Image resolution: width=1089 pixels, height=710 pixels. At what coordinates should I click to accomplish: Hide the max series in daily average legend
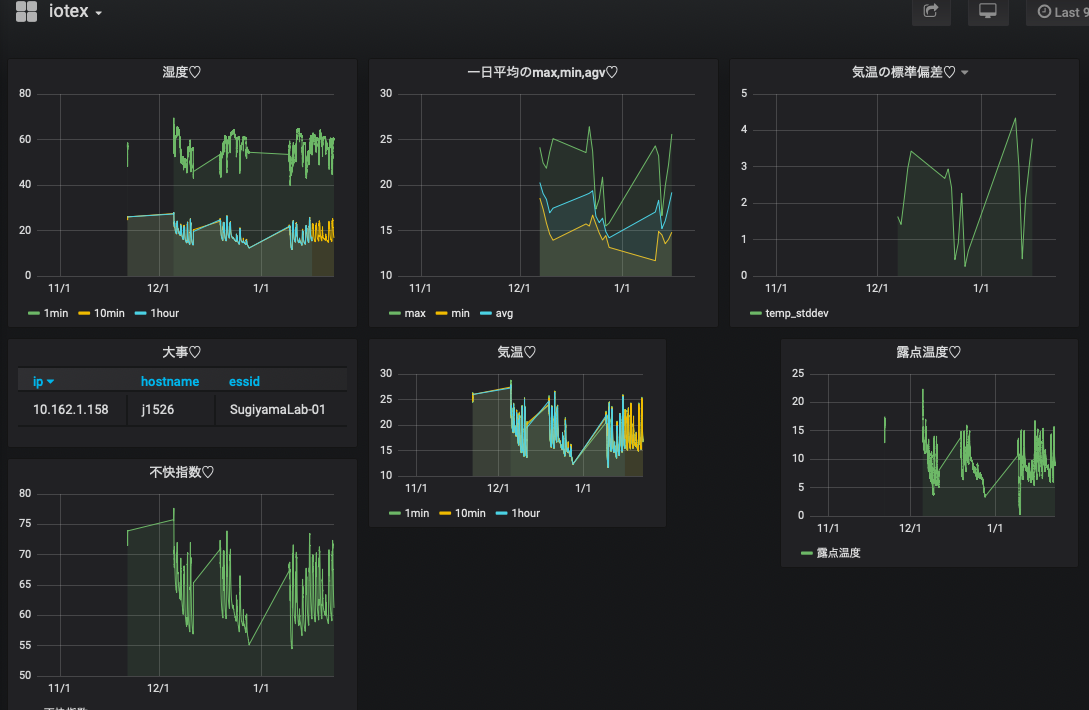414,313
